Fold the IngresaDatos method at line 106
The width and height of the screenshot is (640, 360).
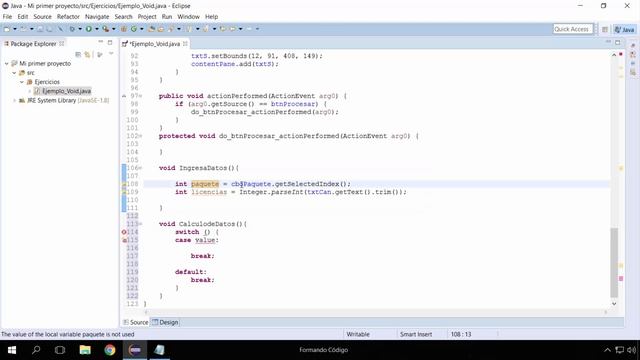tap(141, 168)
